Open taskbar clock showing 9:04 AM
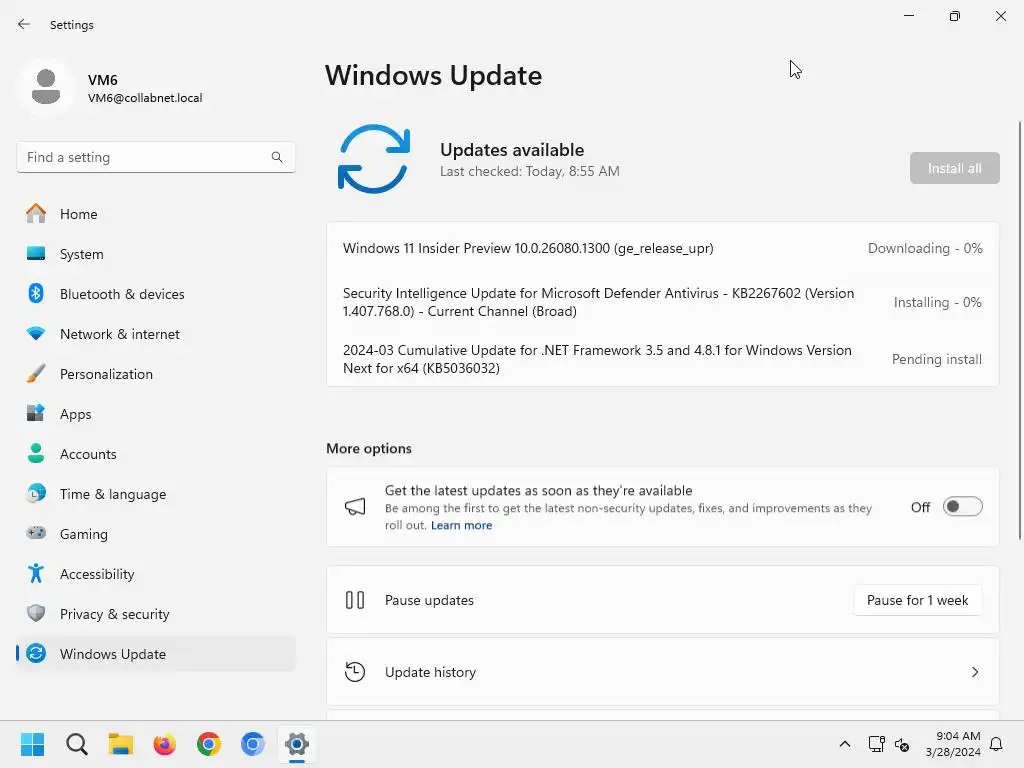The image size is (1024, 768). pyautogui.click(x=953, y=744)
